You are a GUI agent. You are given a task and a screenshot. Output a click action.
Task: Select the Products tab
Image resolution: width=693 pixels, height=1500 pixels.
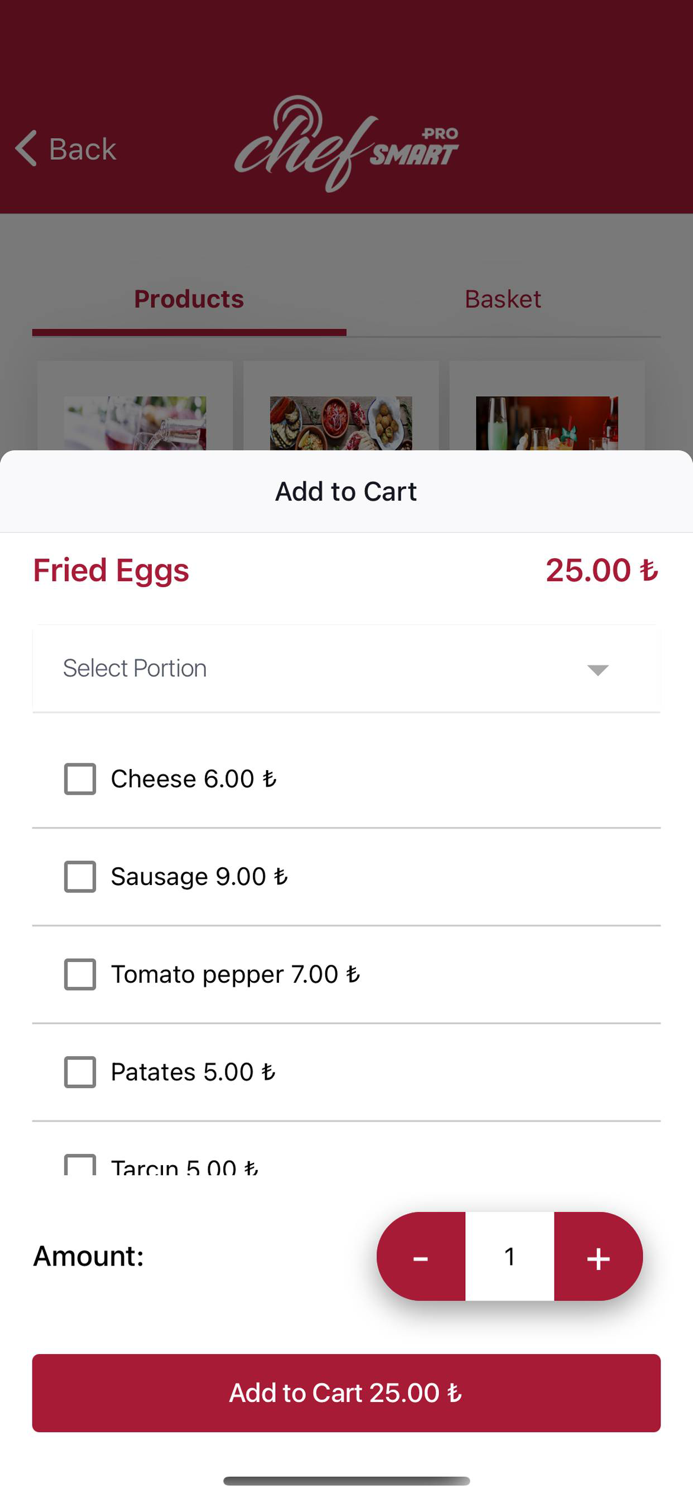pos(188,298)
